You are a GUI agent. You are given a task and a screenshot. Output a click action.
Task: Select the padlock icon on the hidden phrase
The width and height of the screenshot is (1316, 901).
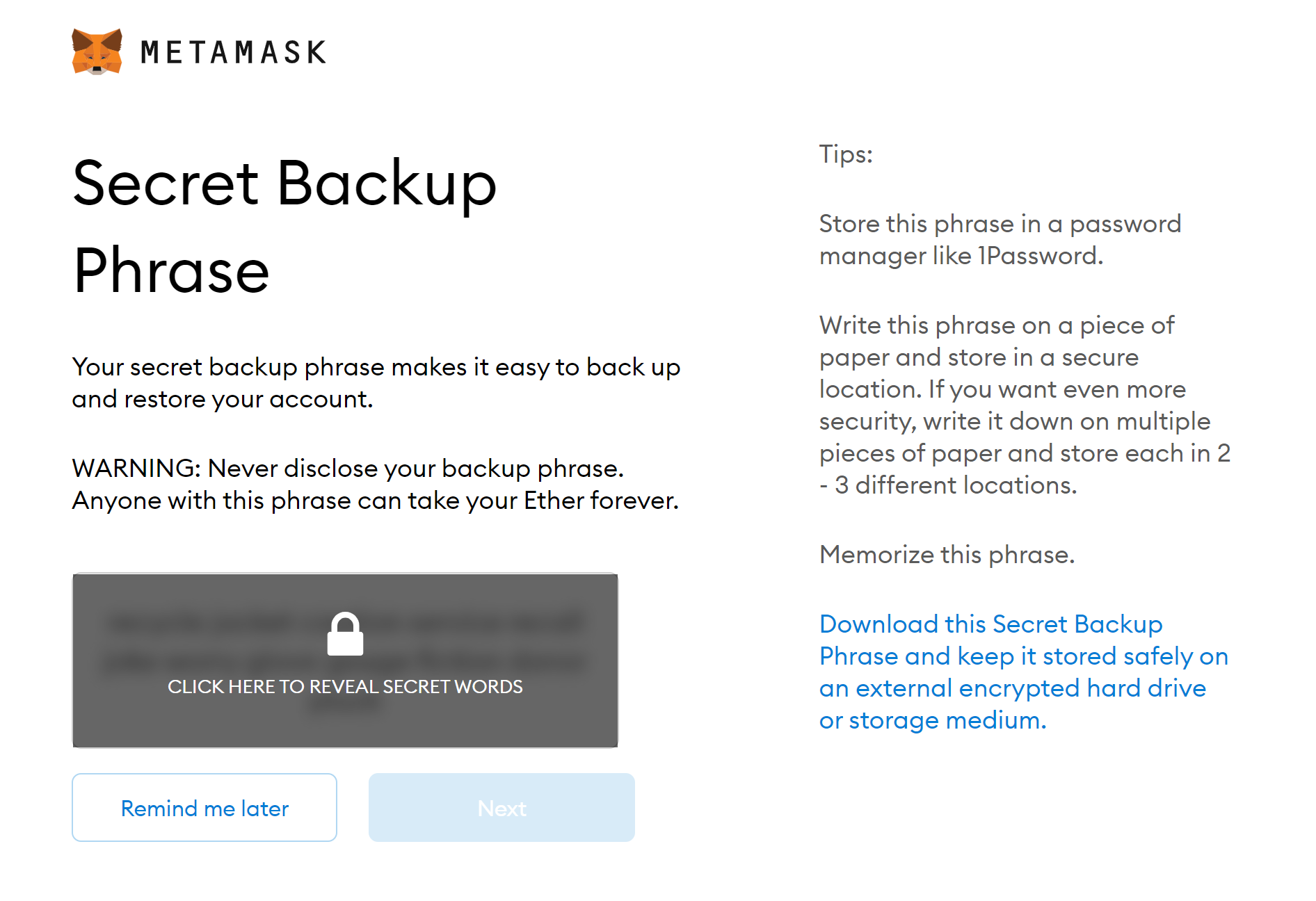tap(346, 636)
